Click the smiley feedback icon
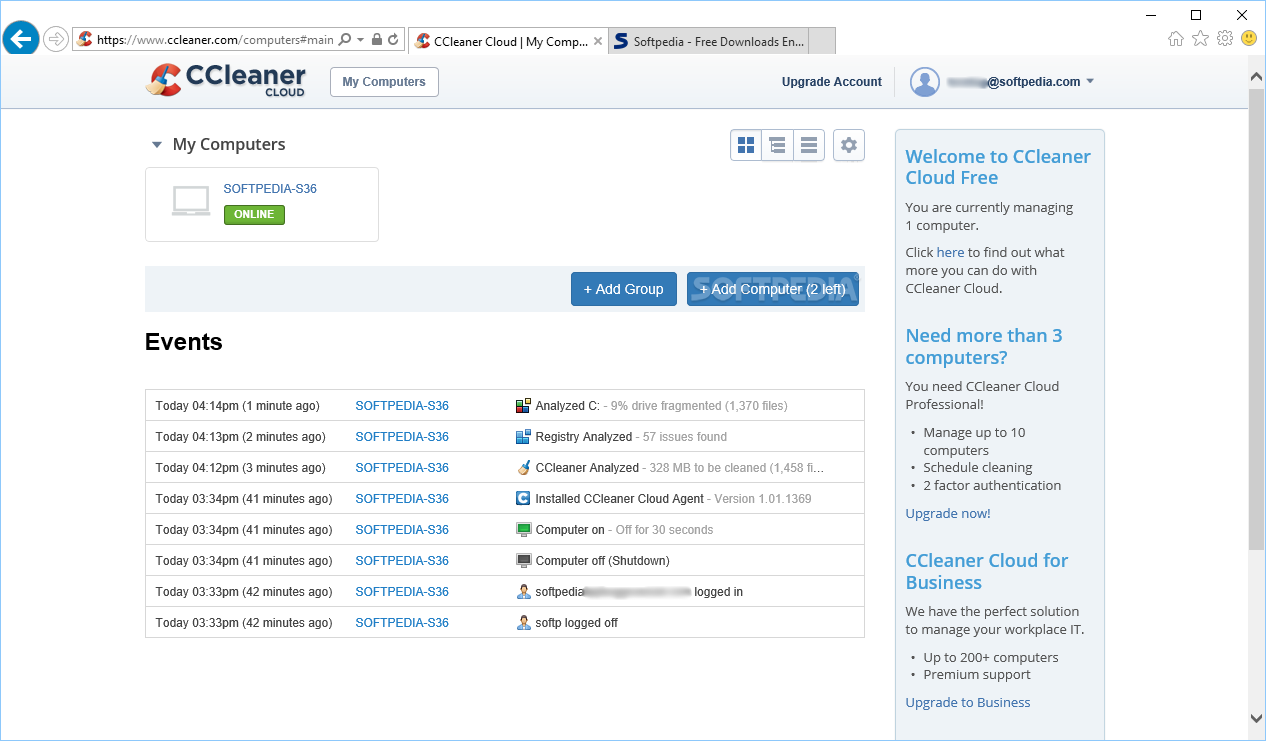This screenshot has height=741, width=1266. tap(1249, 39)
